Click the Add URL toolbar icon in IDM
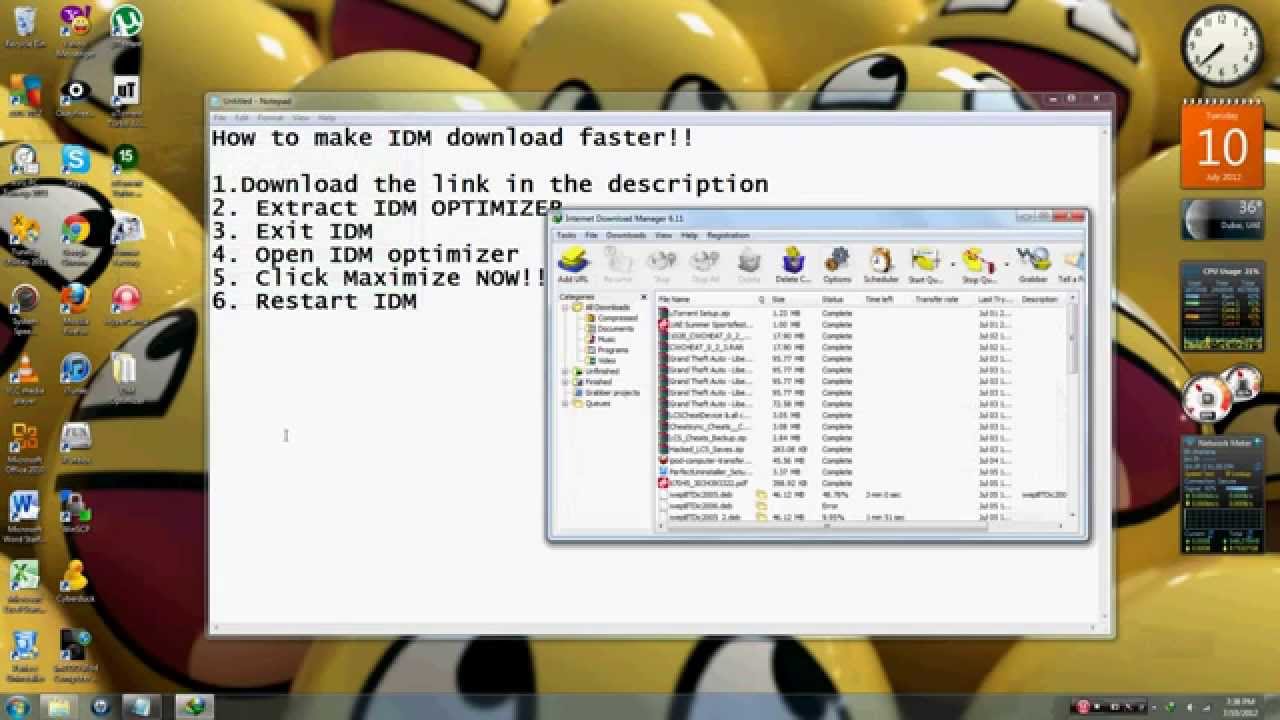This screenshot has height=720, width=1280. click(573, 265)
